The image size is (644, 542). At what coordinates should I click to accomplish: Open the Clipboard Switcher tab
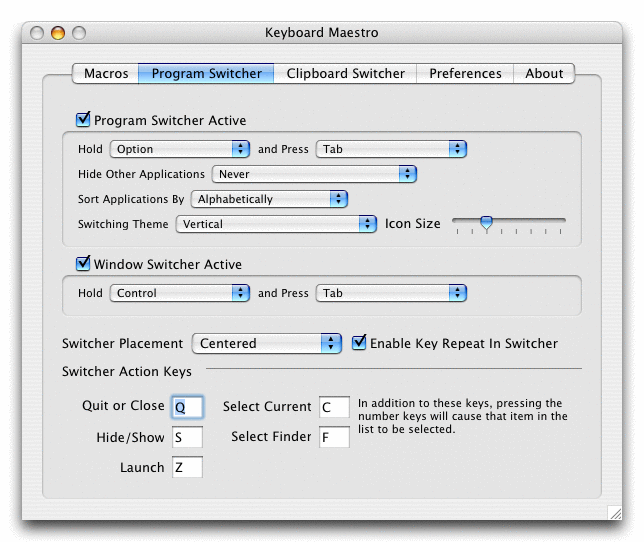pos(345,73)
